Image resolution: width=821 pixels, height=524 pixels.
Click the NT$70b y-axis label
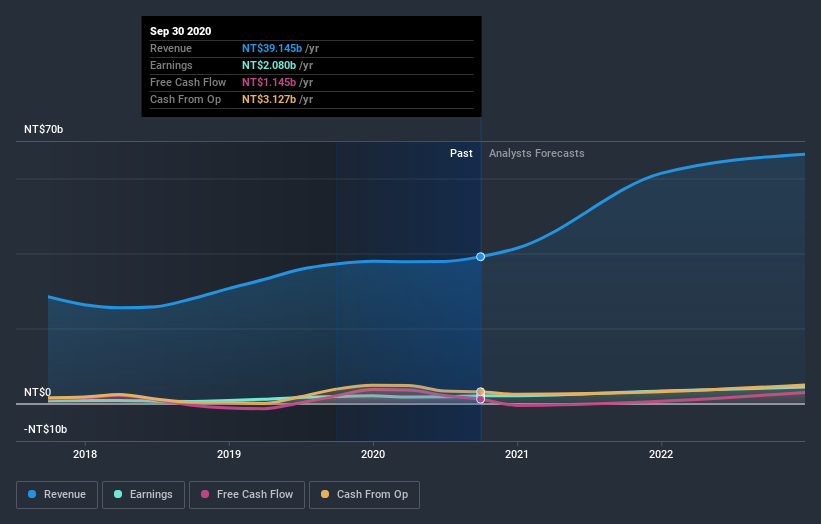tap(43, 129)
